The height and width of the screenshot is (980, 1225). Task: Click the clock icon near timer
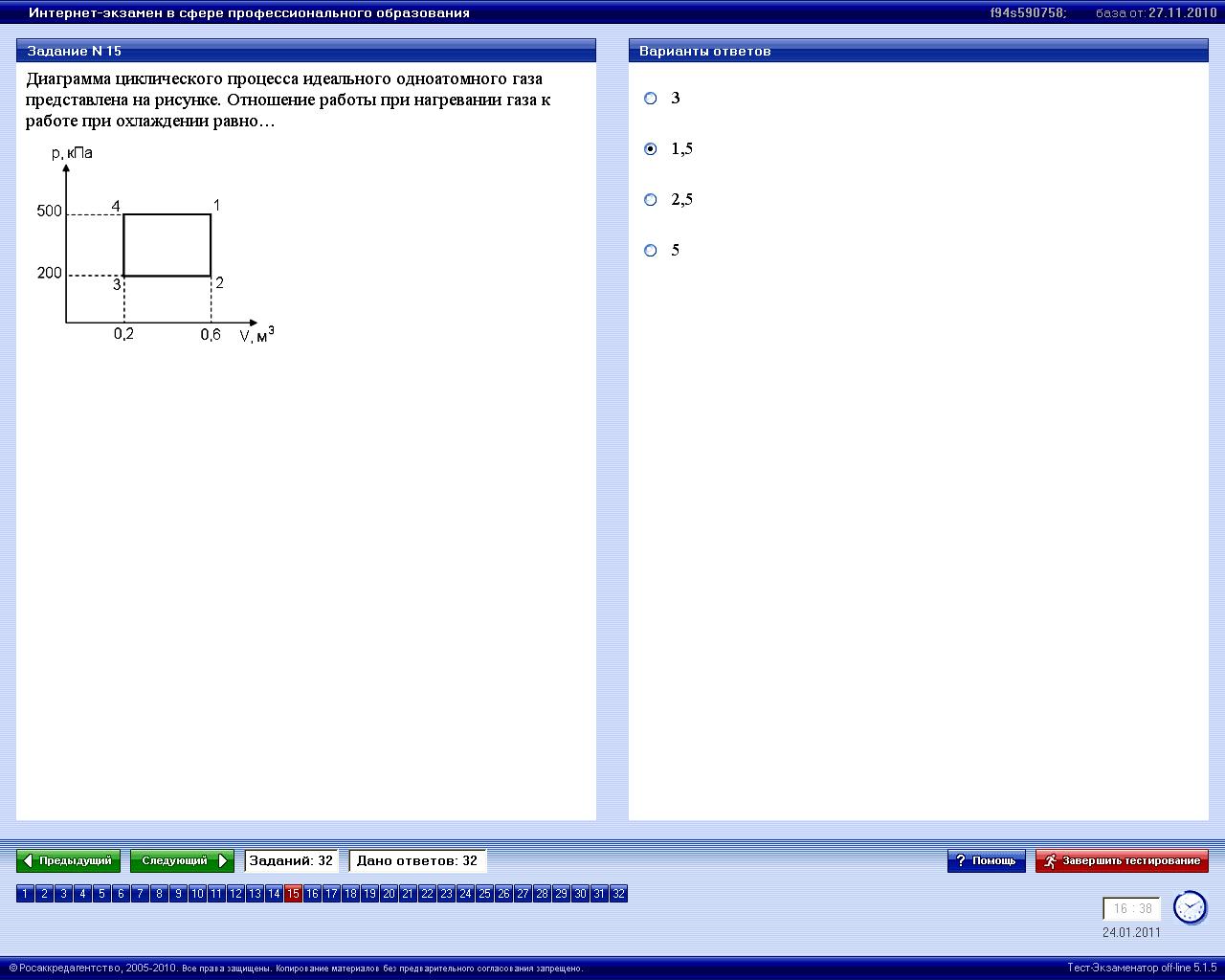[x=1190, y=907]
